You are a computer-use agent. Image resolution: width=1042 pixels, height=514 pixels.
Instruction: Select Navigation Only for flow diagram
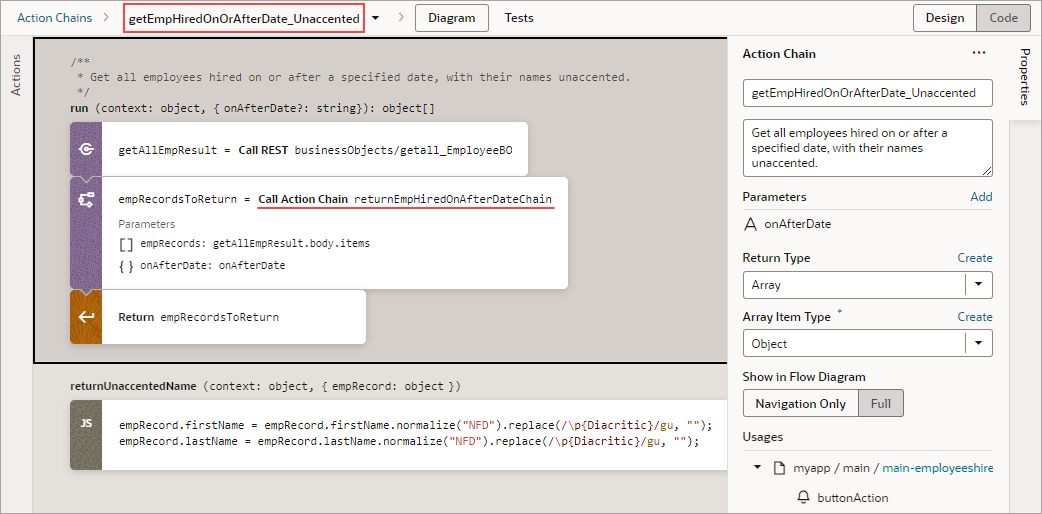pos(800,403)
